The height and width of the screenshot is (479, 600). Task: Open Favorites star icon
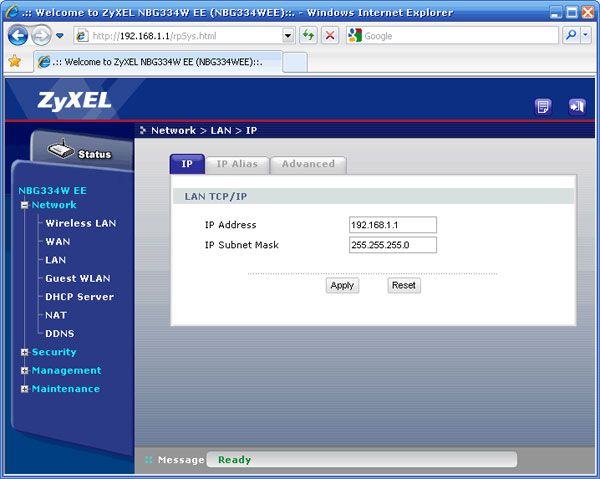(x=14, y=61)
